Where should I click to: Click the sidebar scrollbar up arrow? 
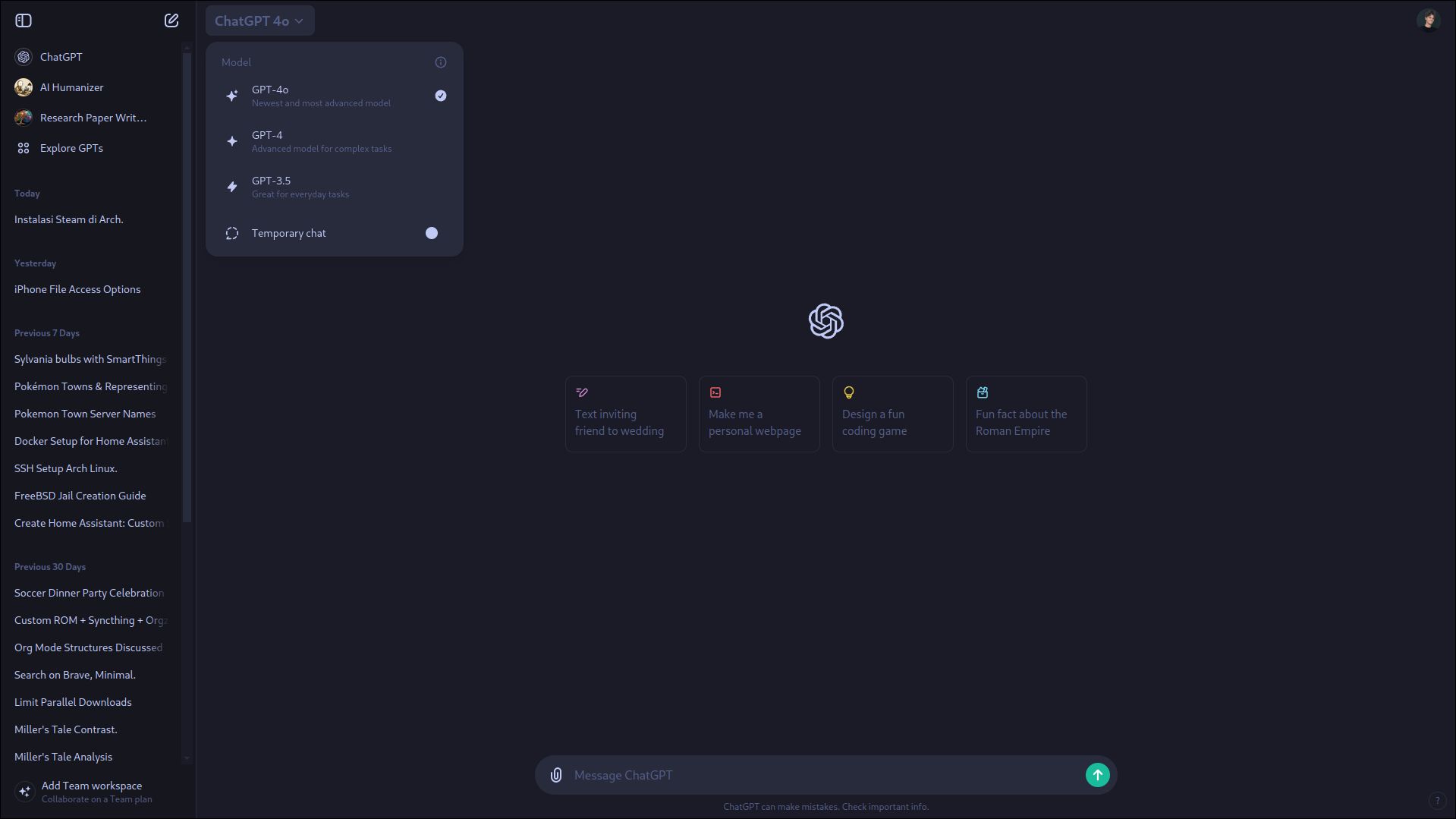187,48
